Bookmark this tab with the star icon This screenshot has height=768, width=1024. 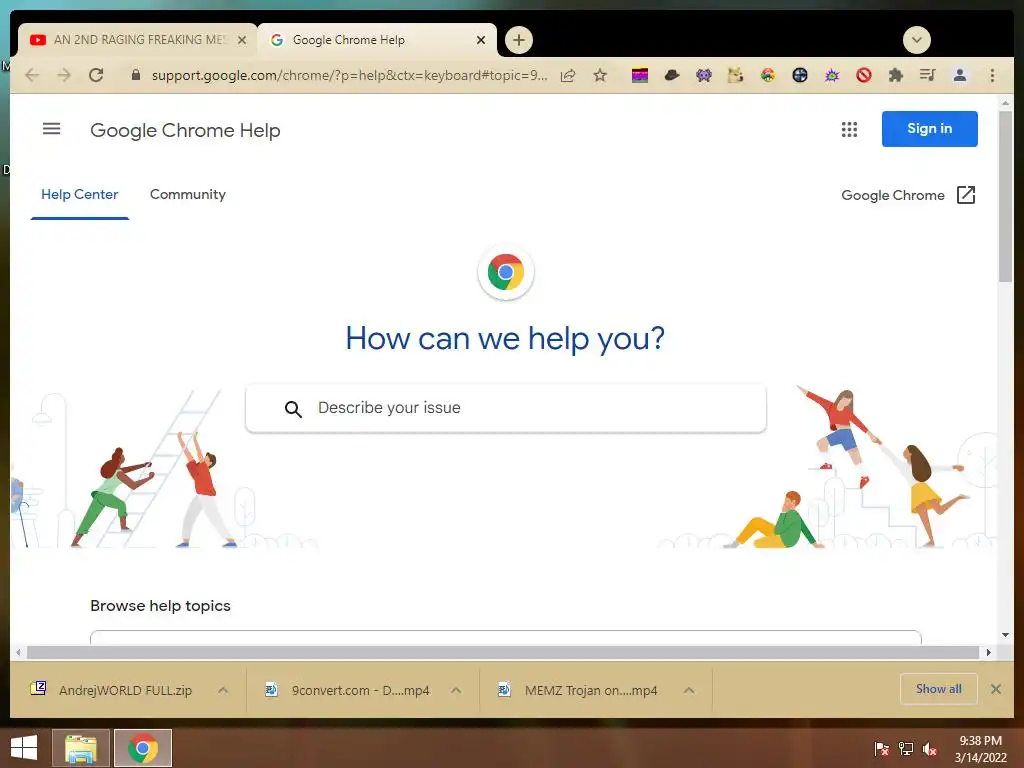click(x=600, y=75)
